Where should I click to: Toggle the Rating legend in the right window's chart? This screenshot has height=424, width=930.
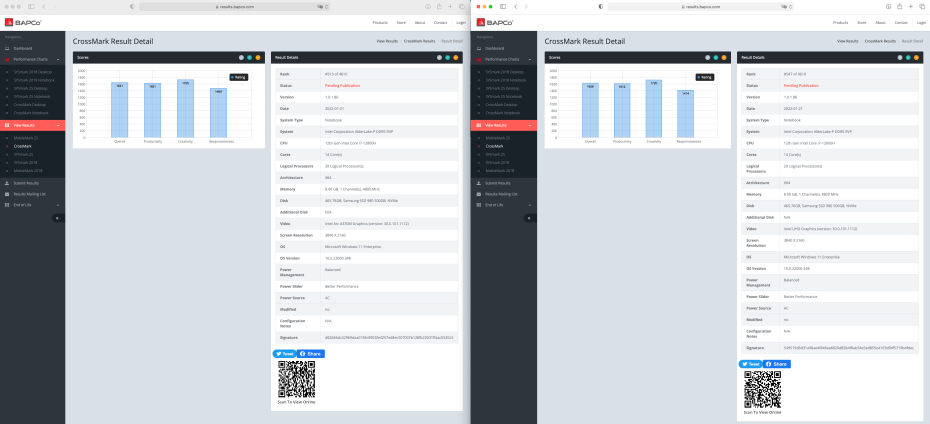pyautogui.click(x=705, y=77)
